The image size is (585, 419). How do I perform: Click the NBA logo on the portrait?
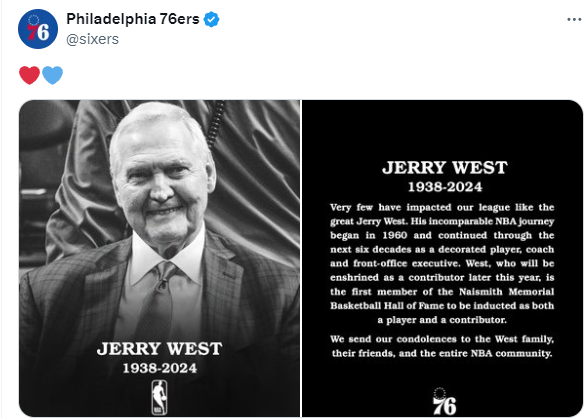(x=159, y=397)
